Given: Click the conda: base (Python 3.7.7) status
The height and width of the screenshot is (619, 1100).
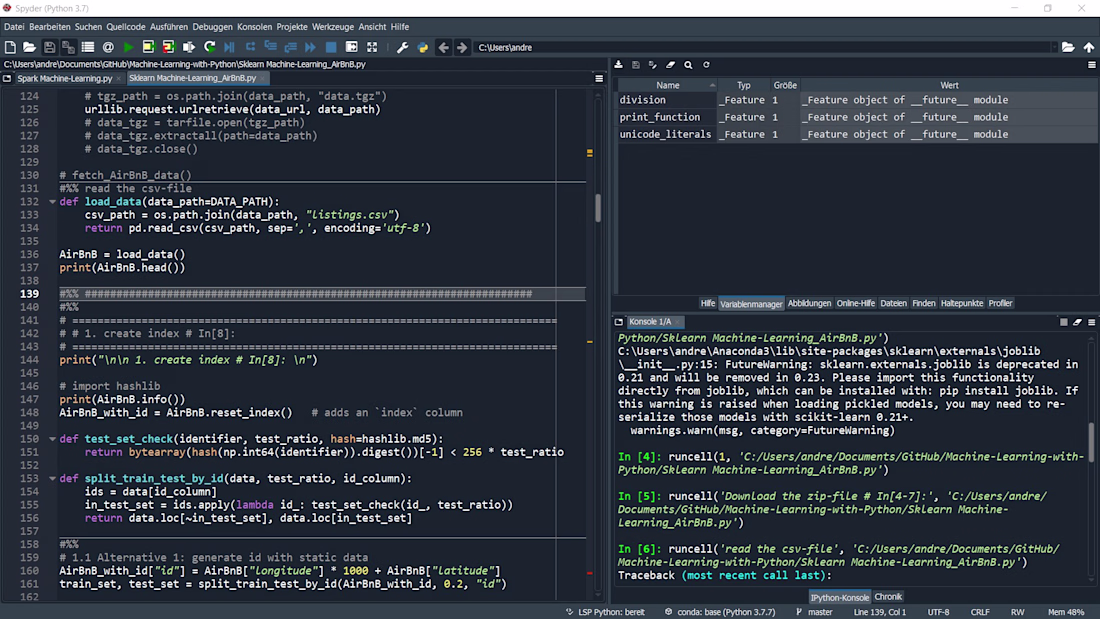Looking at the screenshot, I should point(720,612).
